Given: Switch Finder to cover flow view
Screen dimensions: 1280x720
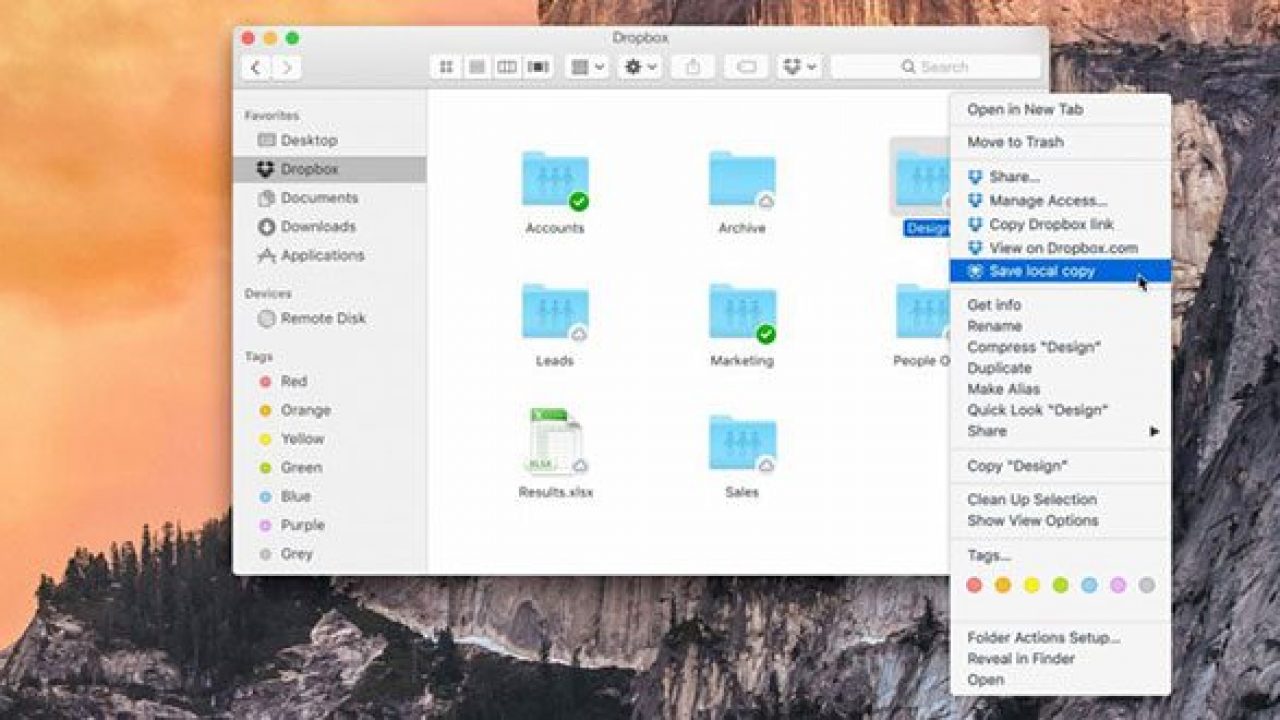Looking at the screenshot, I should click(538, 67).
